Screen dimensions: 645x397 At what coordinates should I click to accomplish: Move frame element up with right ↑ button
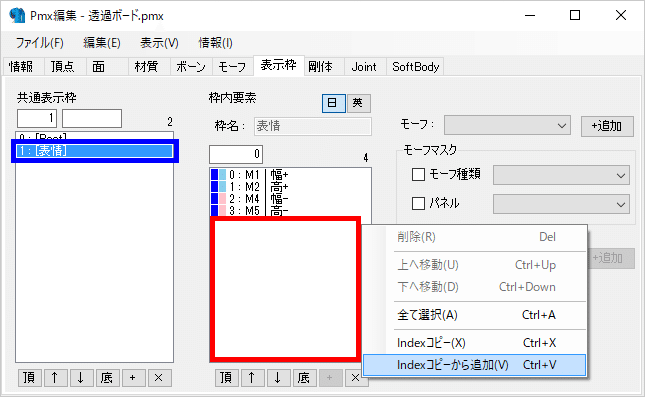[x=252, y=378]
